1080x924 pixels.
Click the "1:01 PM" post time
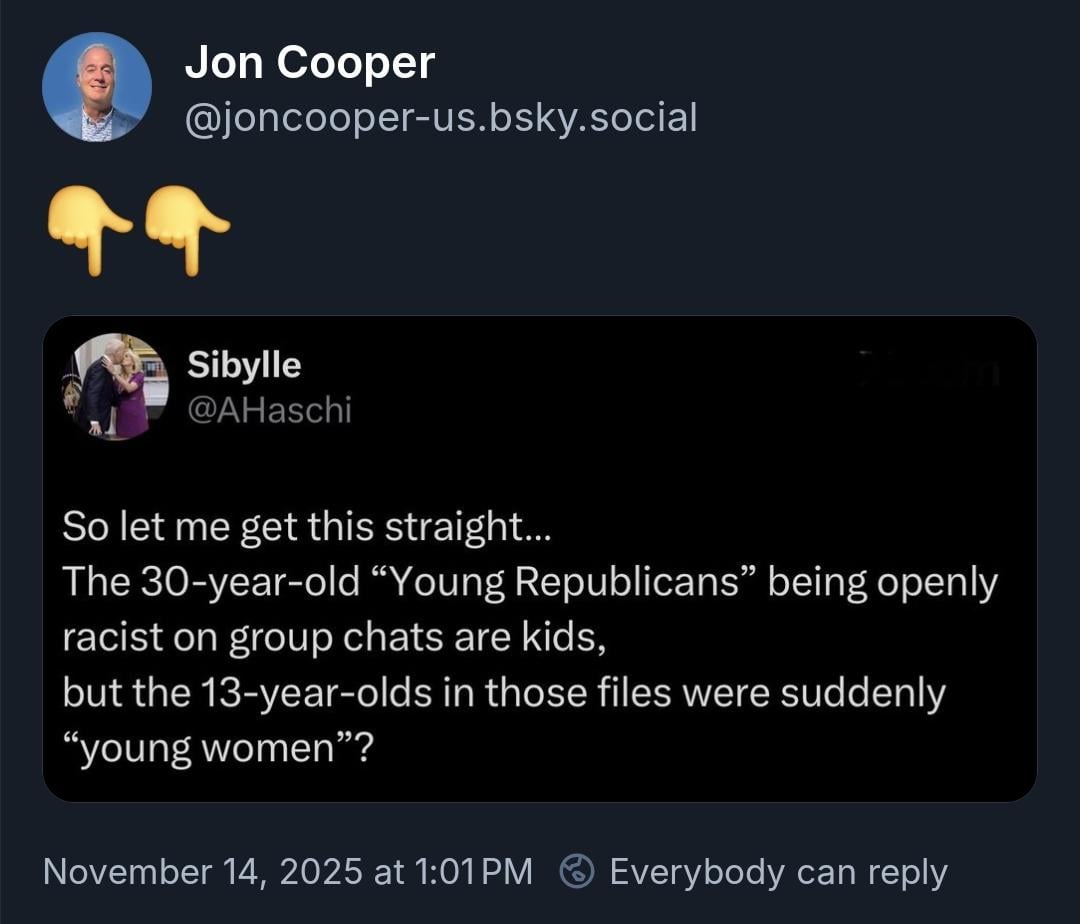coord(471,872)
